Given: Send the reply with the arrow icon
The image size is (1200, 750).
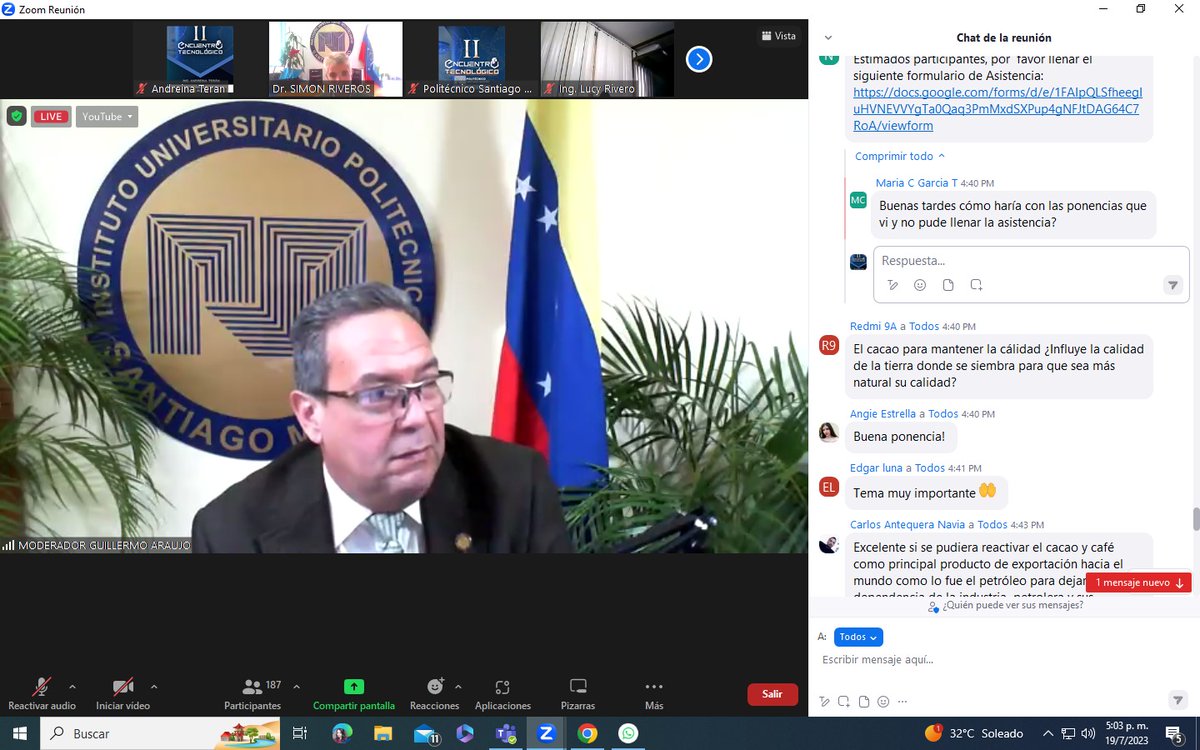Looking at the screenshot, I should click(1173, 285).
